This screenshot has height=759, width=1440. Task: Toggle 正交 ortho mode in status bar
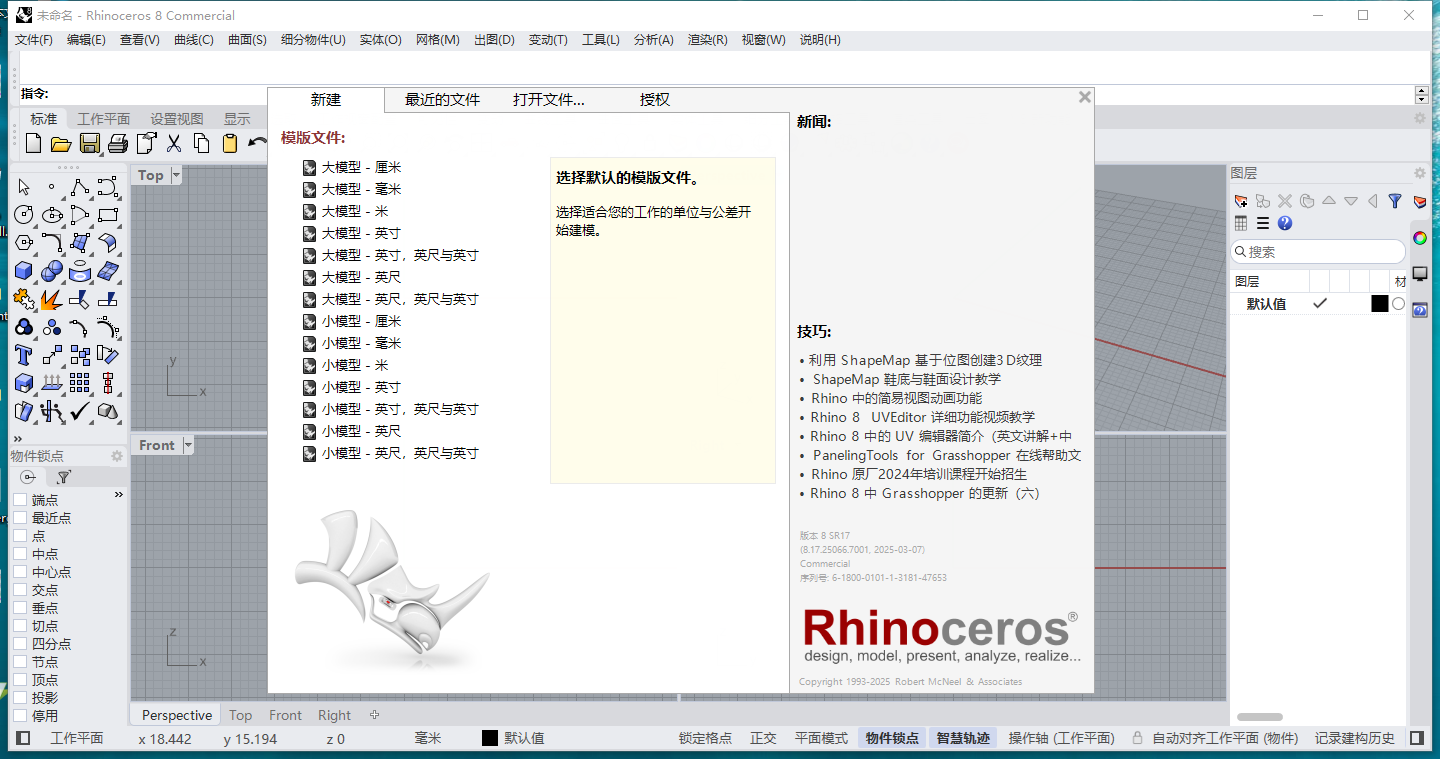pos(763,738)
